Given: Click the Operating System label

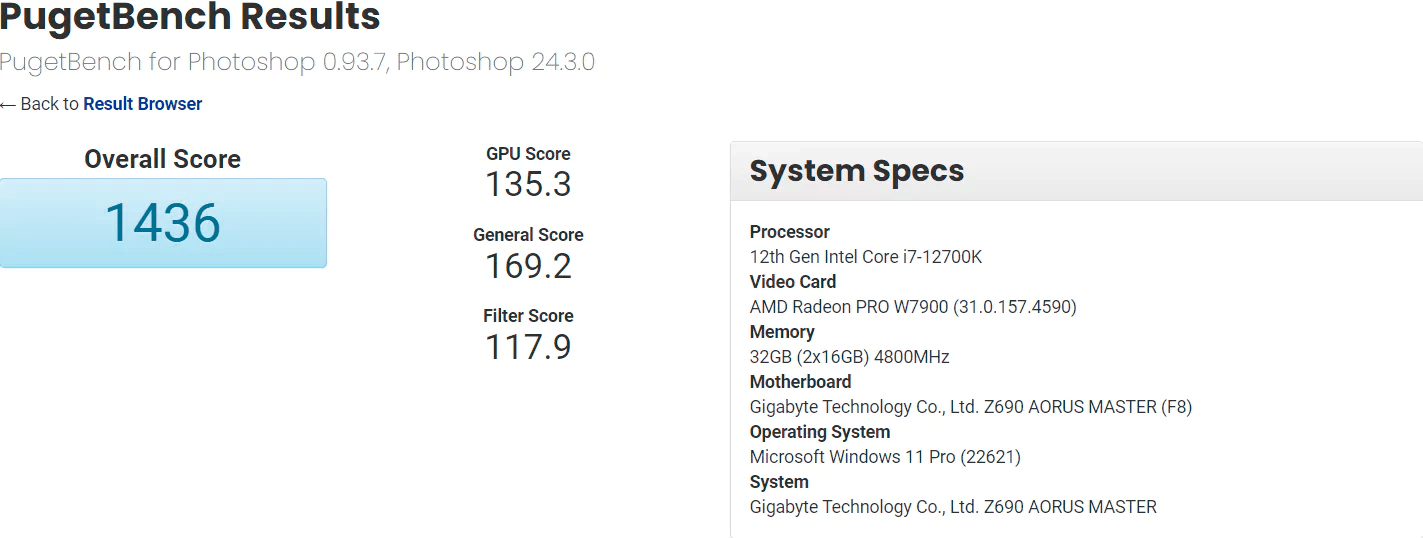Looking at the screenshot, I should click(x=820, y=432).
